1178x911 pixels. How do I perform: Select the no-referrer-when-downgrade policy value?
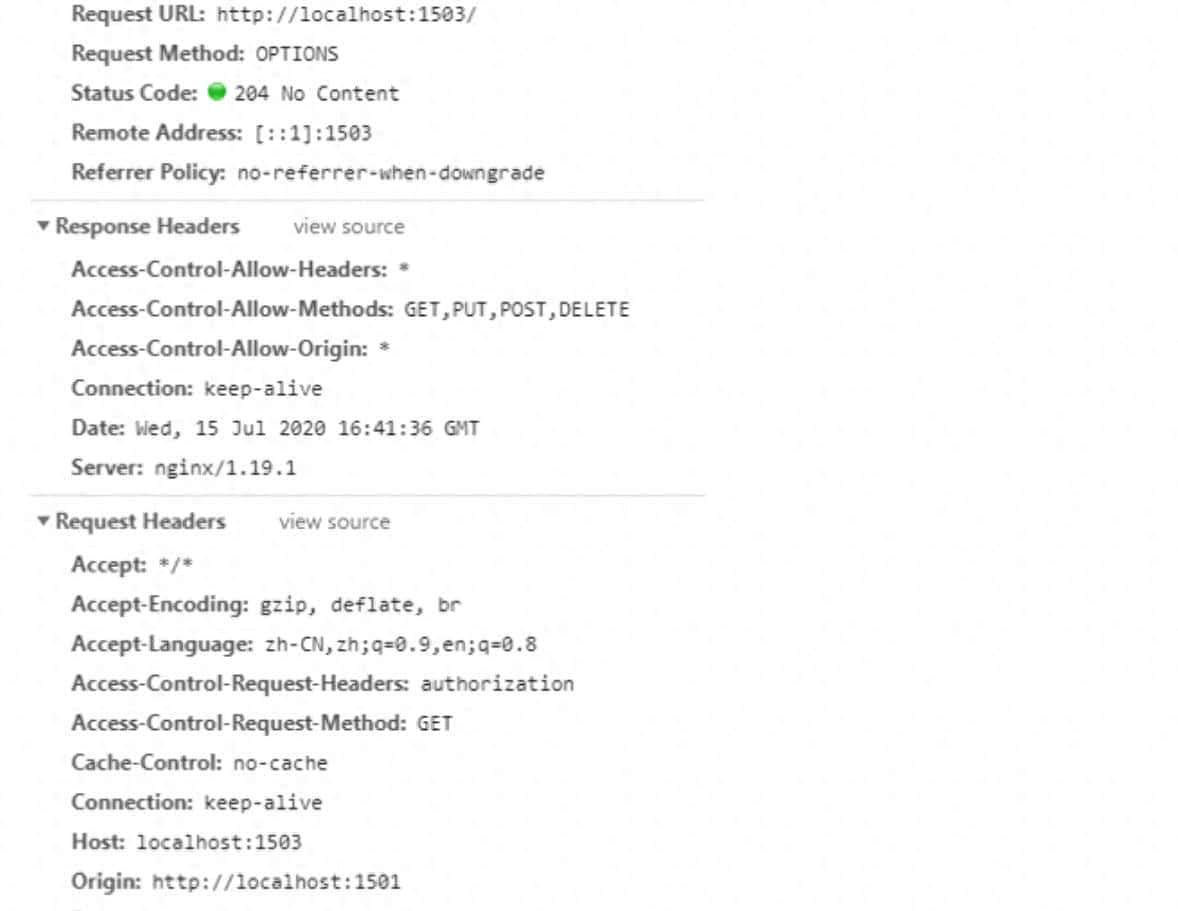point(390,173)
